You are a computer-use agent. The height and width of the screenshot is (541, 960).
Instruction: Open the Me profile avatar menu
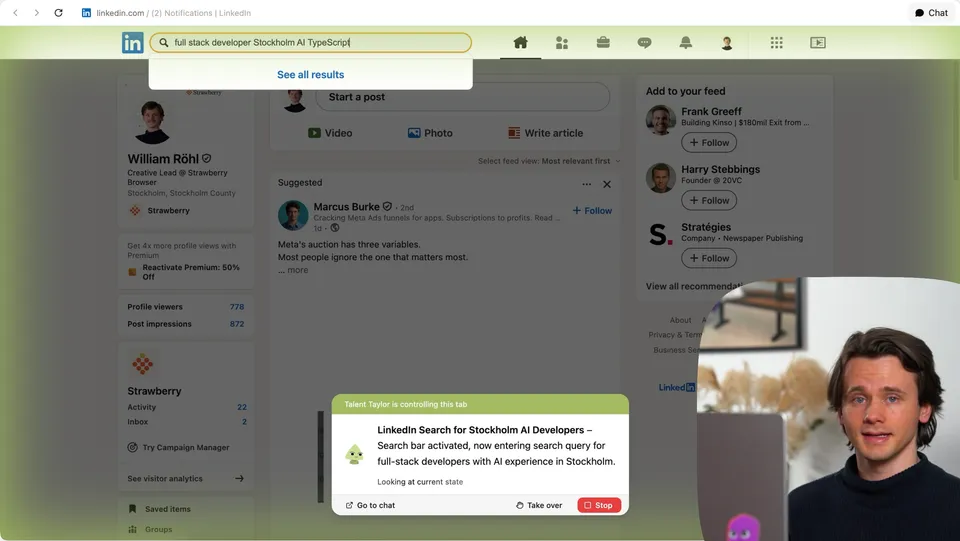coord(727,43)
